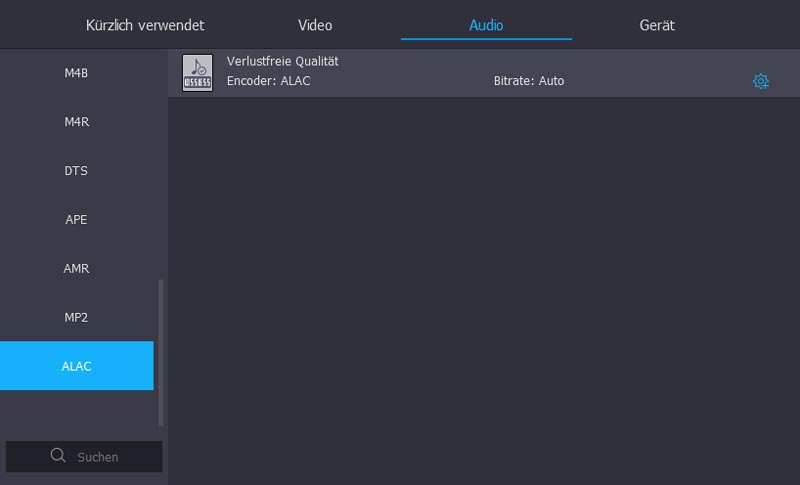Open custom settings gear for ALAC profile

coord(761,81)
